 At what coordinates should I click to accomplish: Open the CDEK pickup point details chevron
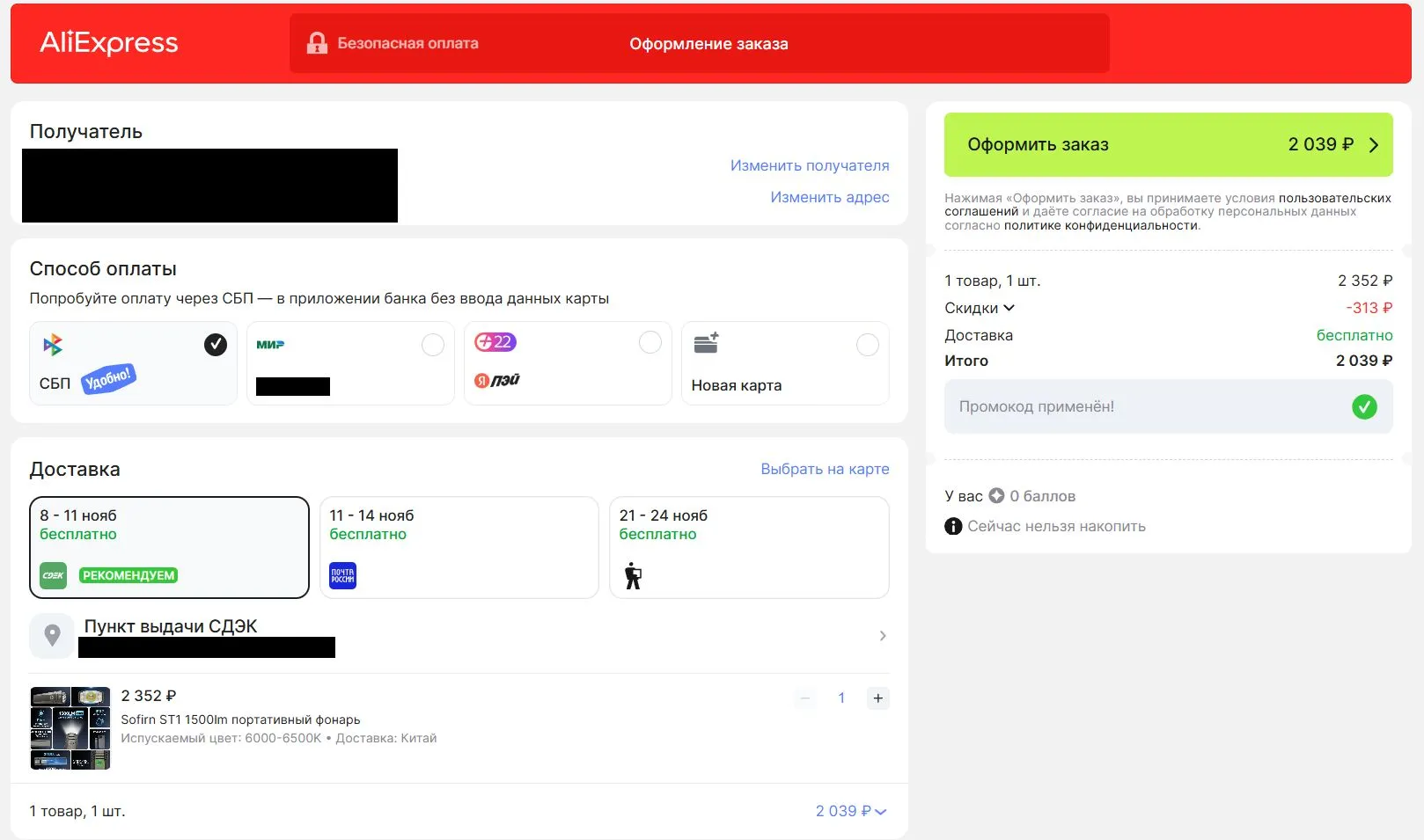883,636
